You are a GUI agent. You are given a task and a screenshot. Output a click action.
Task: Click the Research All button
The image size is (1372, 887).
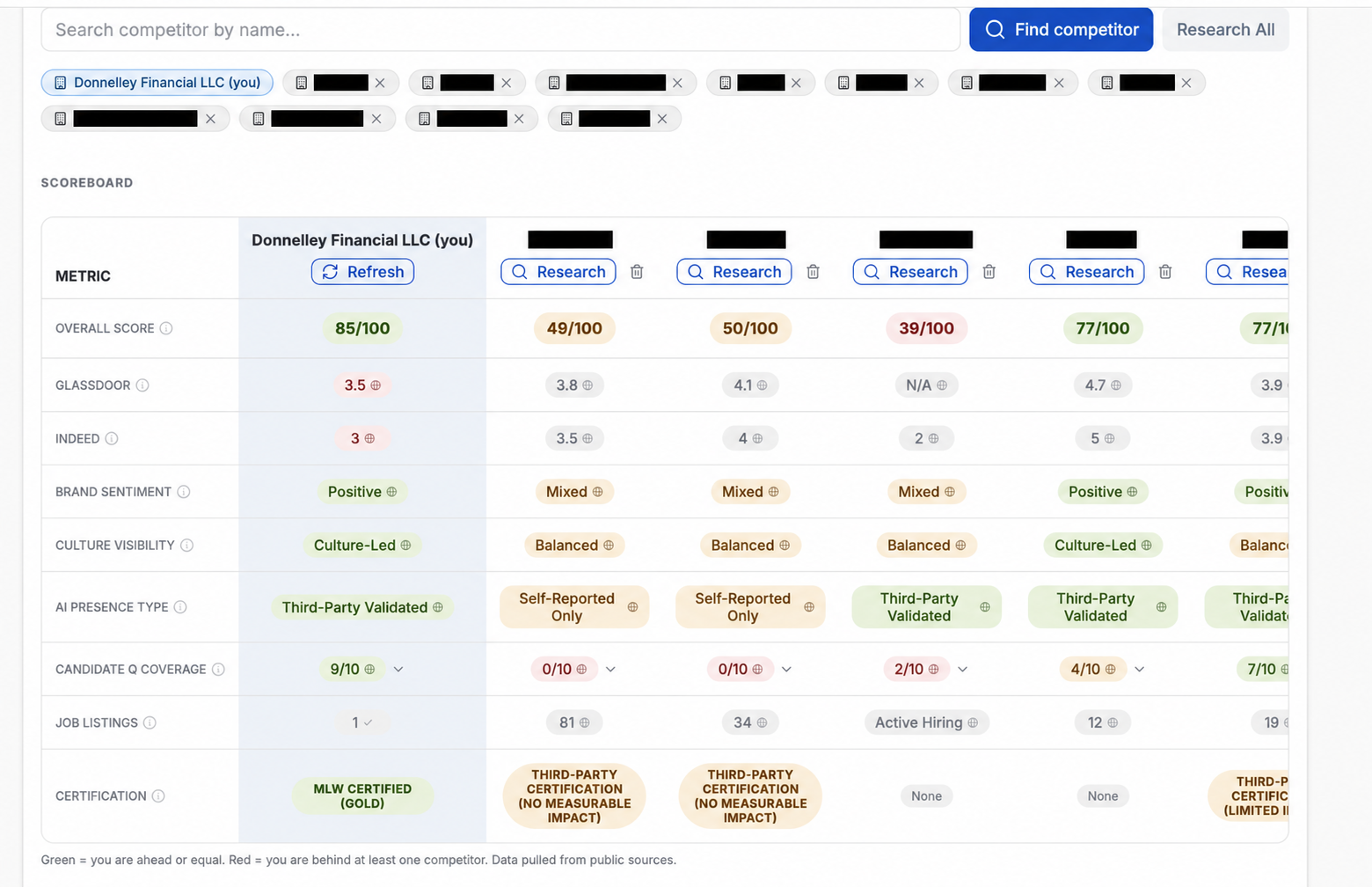coord(1225,30)
